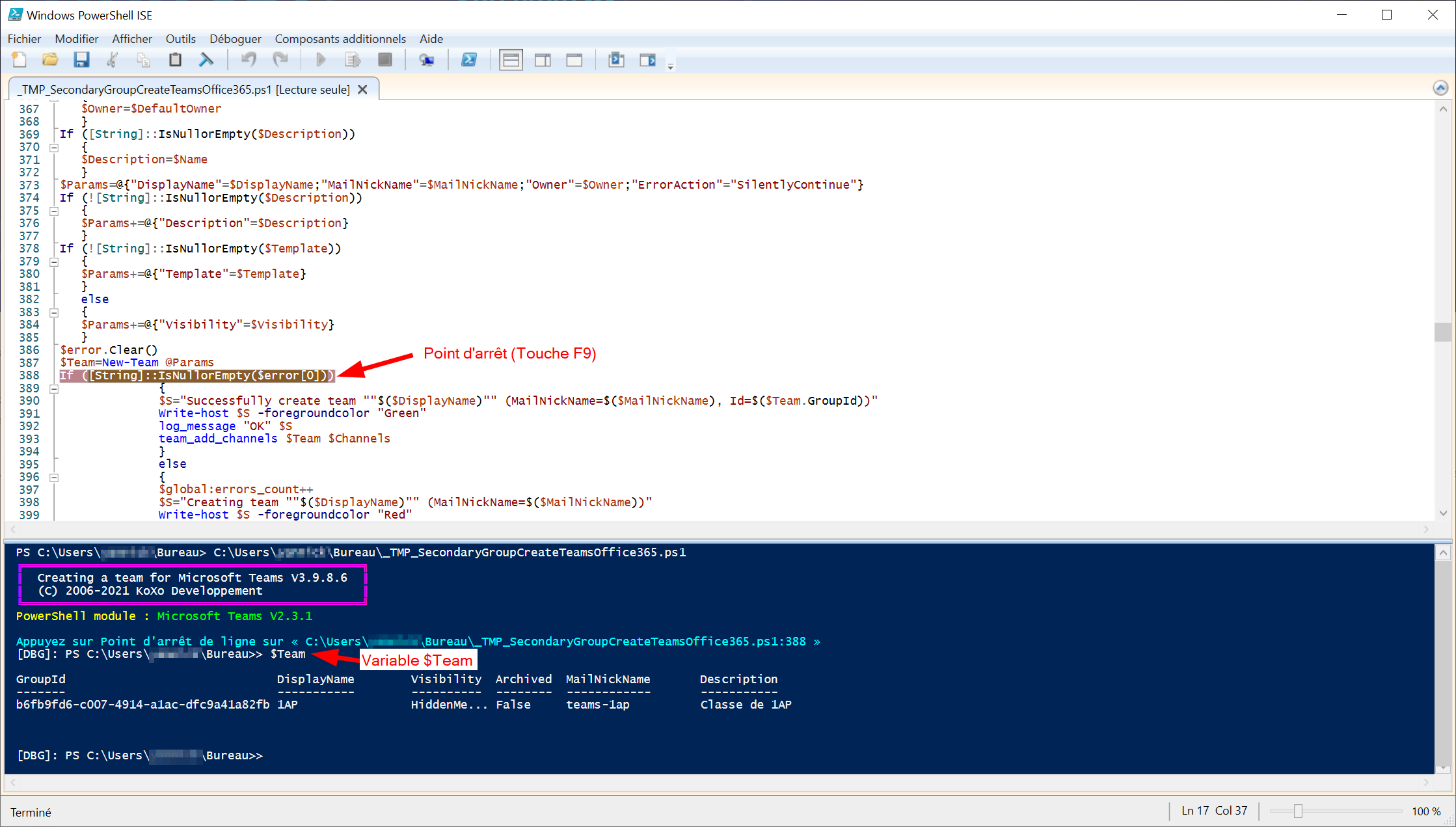Click the zoom slider handle in status bar

tap(1298, 811)
